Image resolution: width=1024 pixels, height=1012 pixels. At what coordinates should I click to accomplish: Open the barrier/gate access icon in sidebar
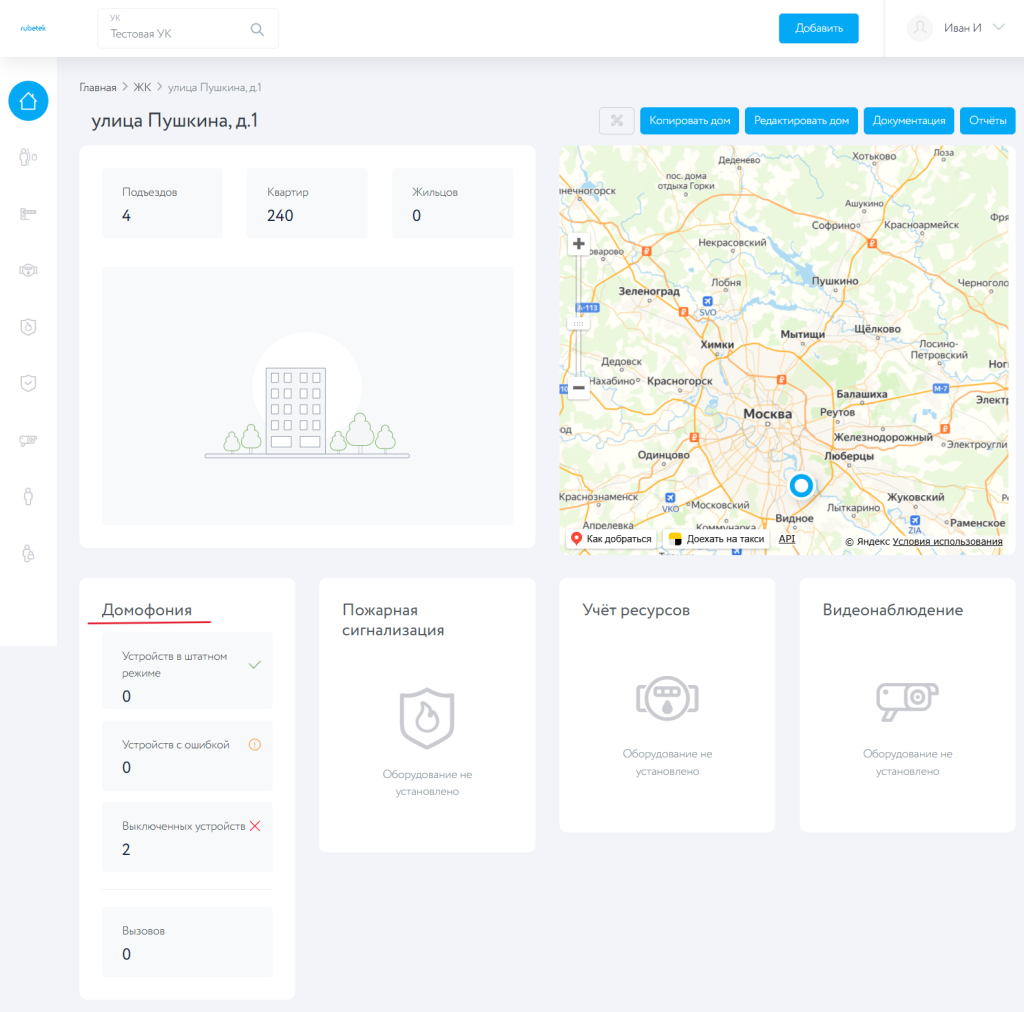click(x=28, y=213)
